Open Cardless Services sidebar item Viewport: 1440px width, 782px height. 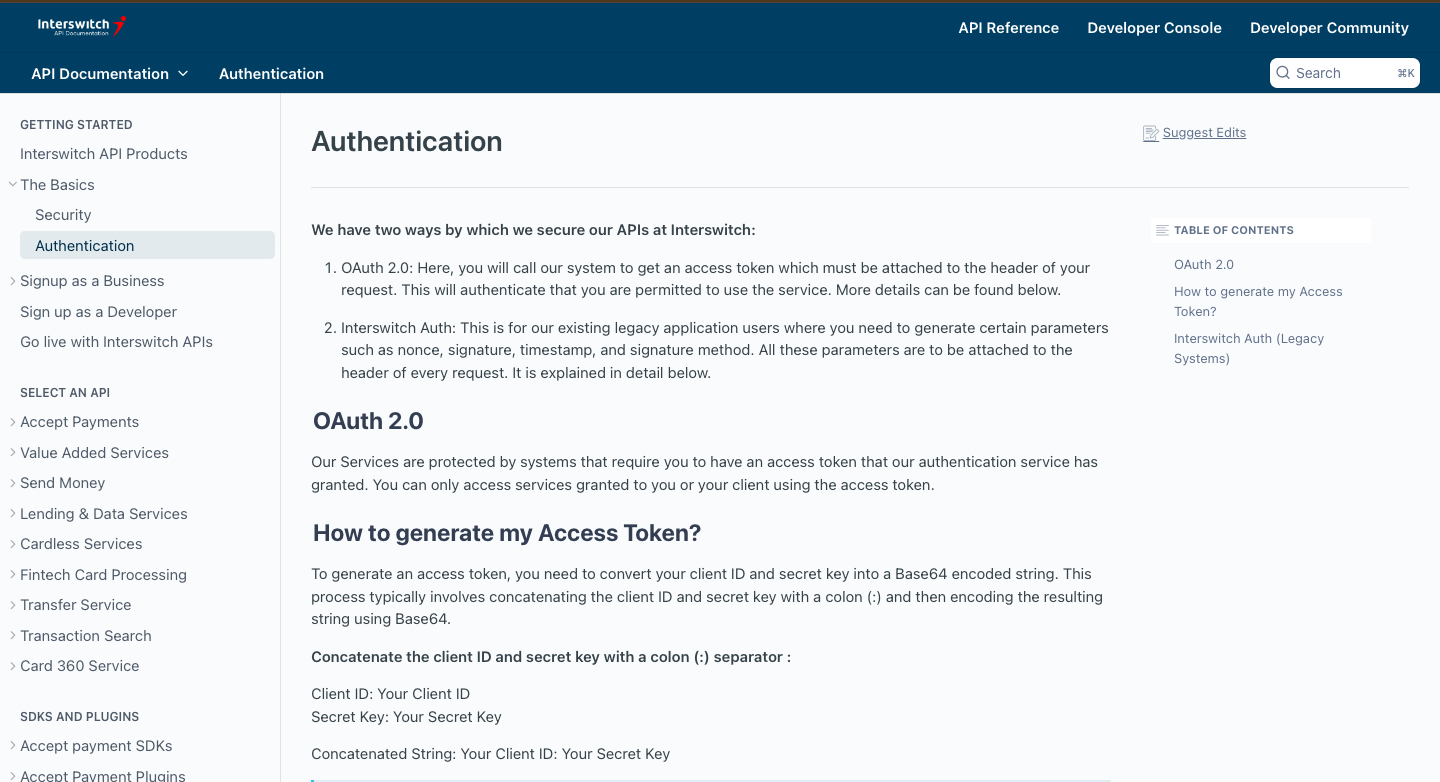point(81,544)
